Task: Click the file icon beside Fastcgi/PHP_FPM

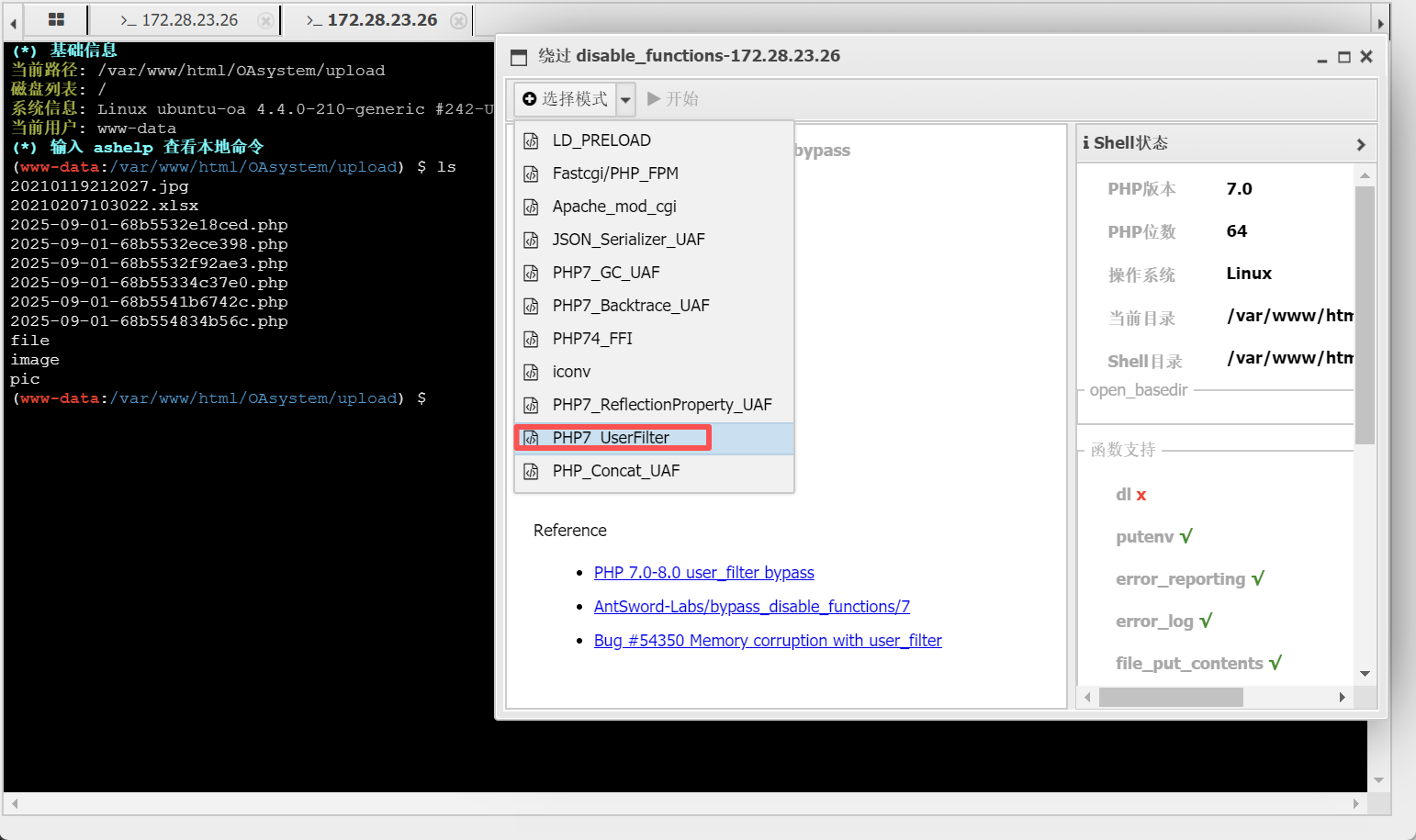Action: click(531, 174)
